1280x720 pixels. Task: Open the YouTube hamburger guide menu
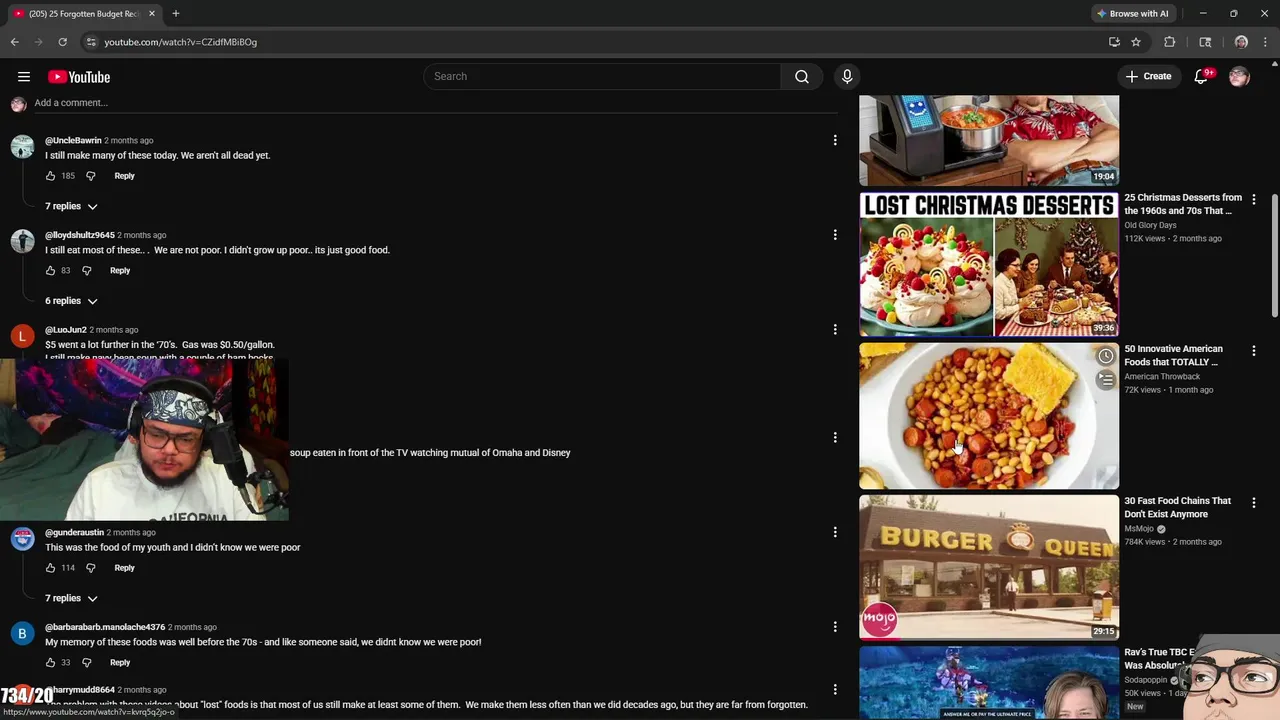point(24,77)
